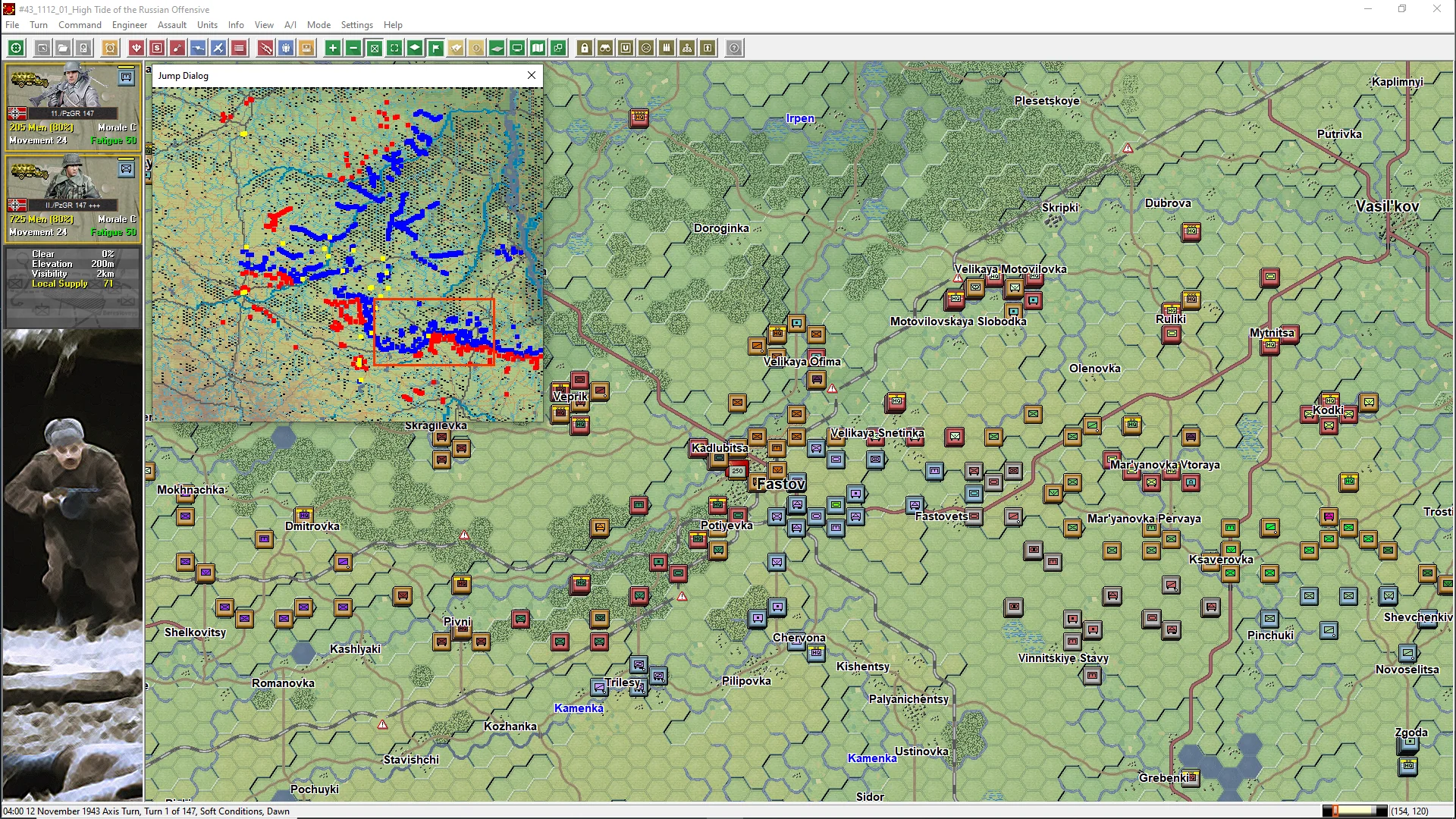Toggle the green boxed-X unit symbol icon
The width and height of the screenshot is (1456, 819).
pos(374,49)
